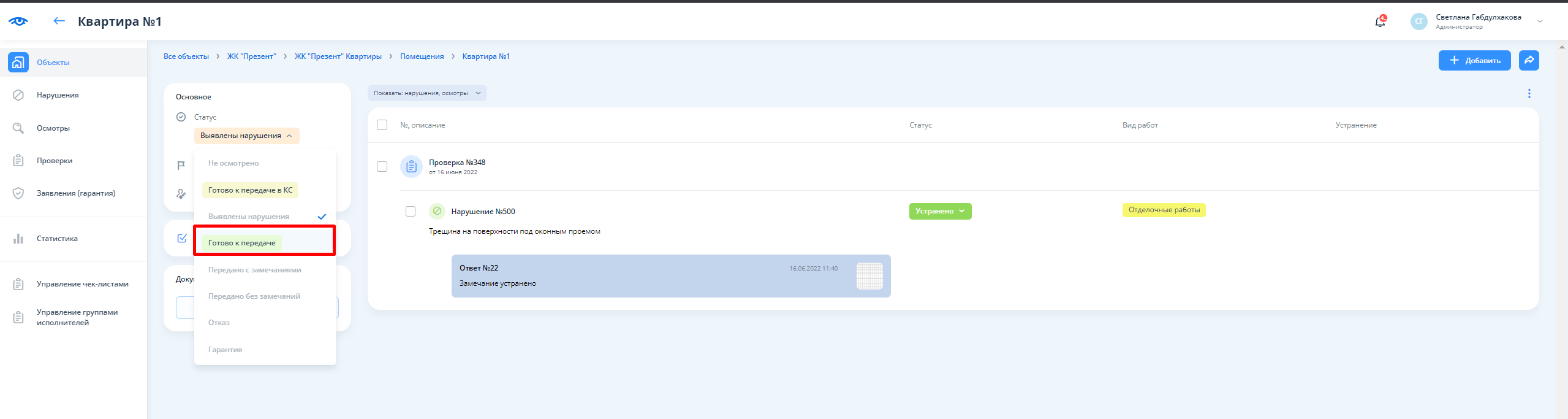Open the Устранено status dropdown
This screenshot has width=1568, height=419.
[940, 211]
